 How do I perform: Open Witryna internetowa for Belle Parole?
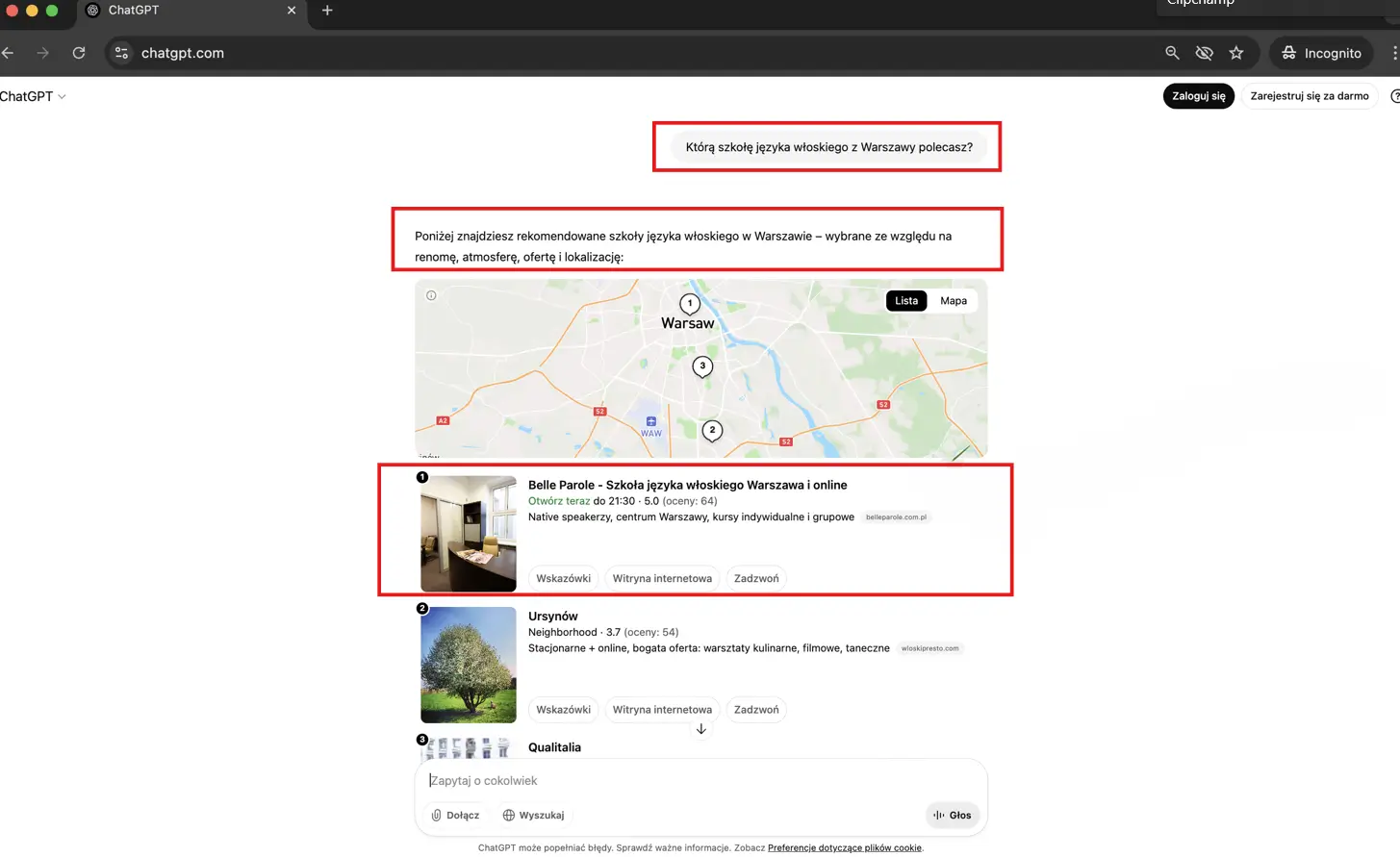pos(662,578)
